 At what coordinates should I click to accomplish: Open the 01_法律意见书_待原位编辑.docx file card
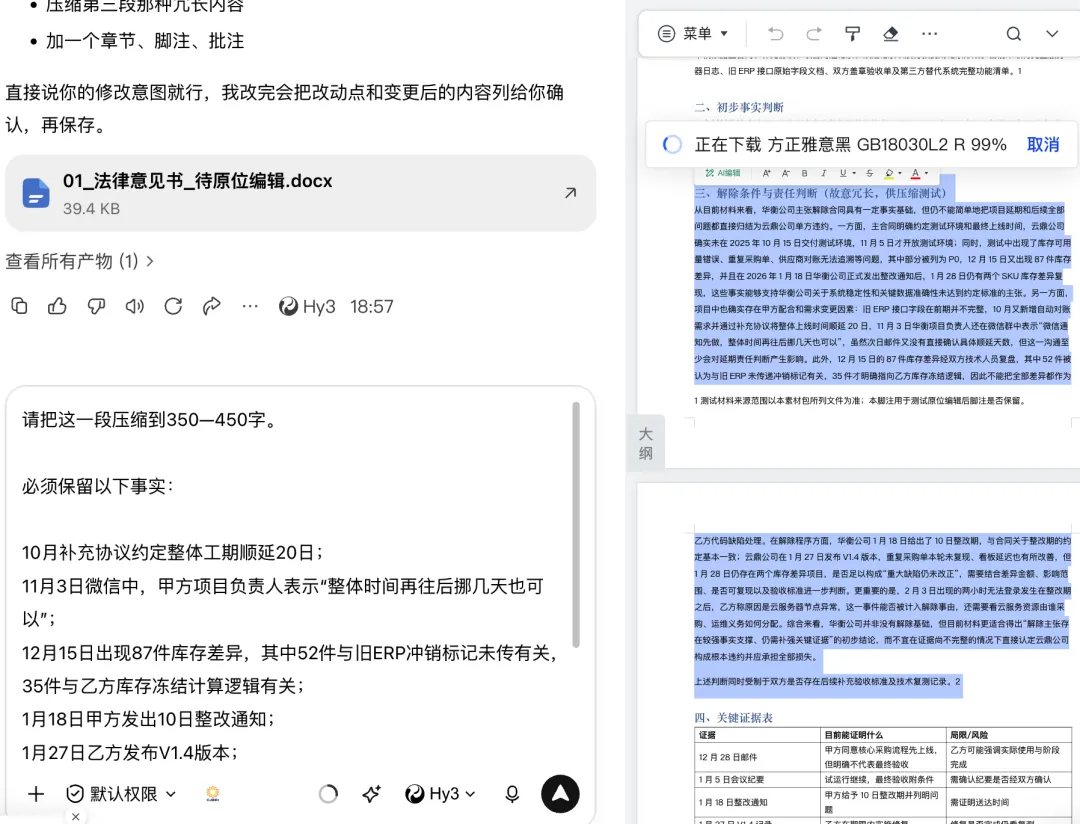click(x=300, y=194)
